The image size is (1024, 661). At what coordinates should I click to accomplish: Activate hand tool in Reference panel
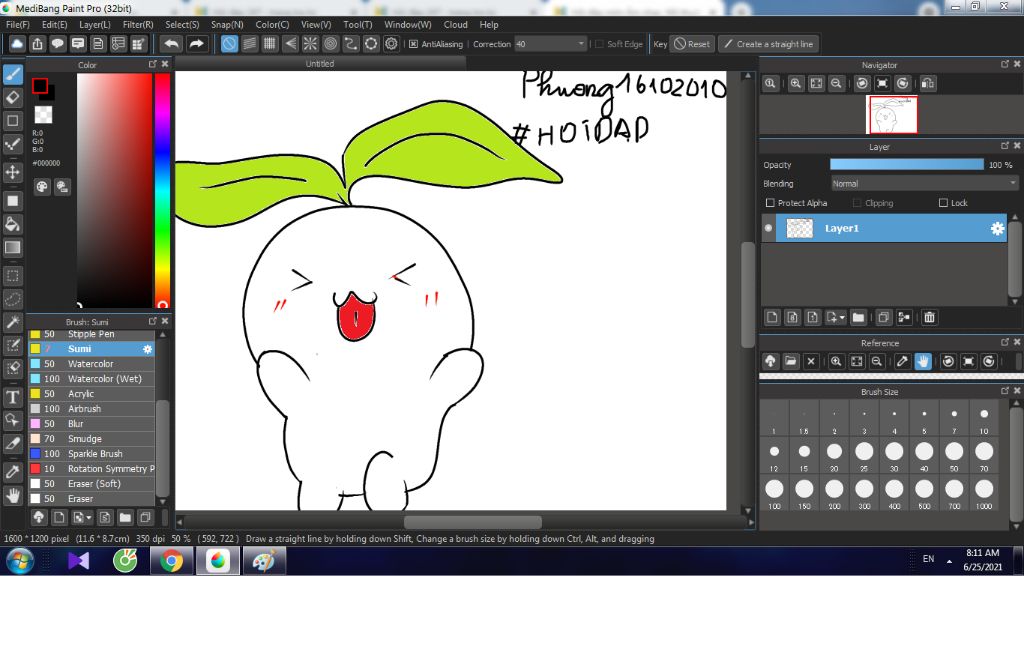pos(923,361)
